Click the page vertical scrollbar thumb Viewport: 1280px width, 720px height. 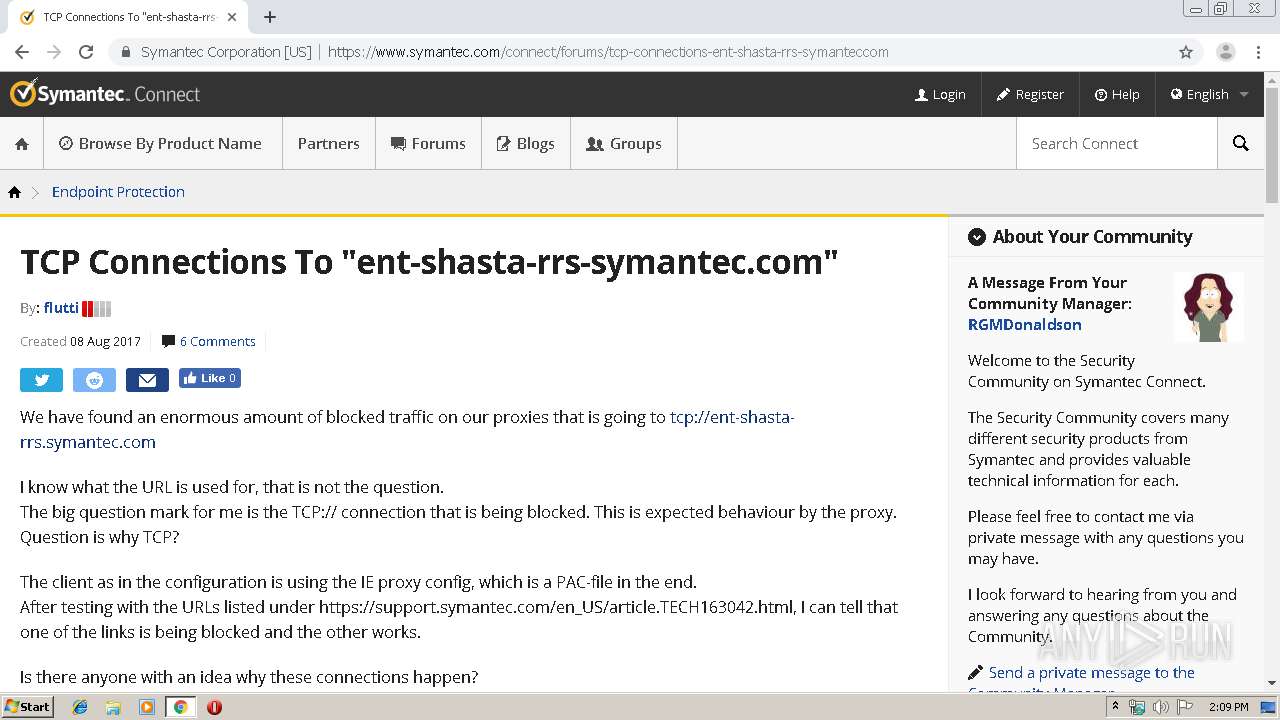pyautogui.click(x=1271, y=145)
